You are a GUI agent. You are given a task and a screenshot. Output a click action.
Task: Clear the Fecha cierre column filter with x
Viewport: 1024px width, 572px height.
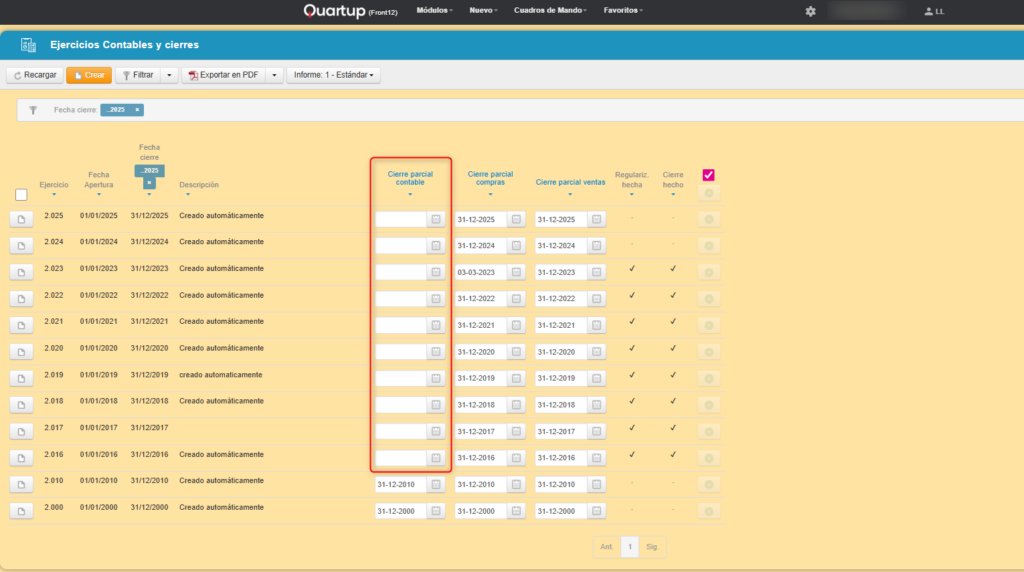point(148,183)
